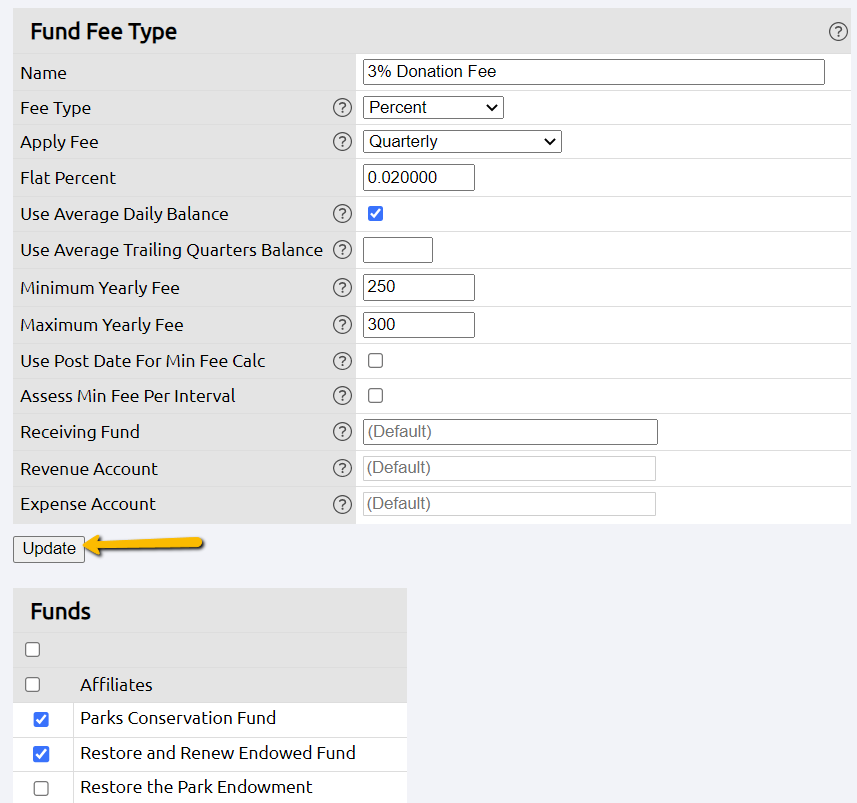
Task: Click the help icon in the Fund Fee Type header
Action: [838, 31]
